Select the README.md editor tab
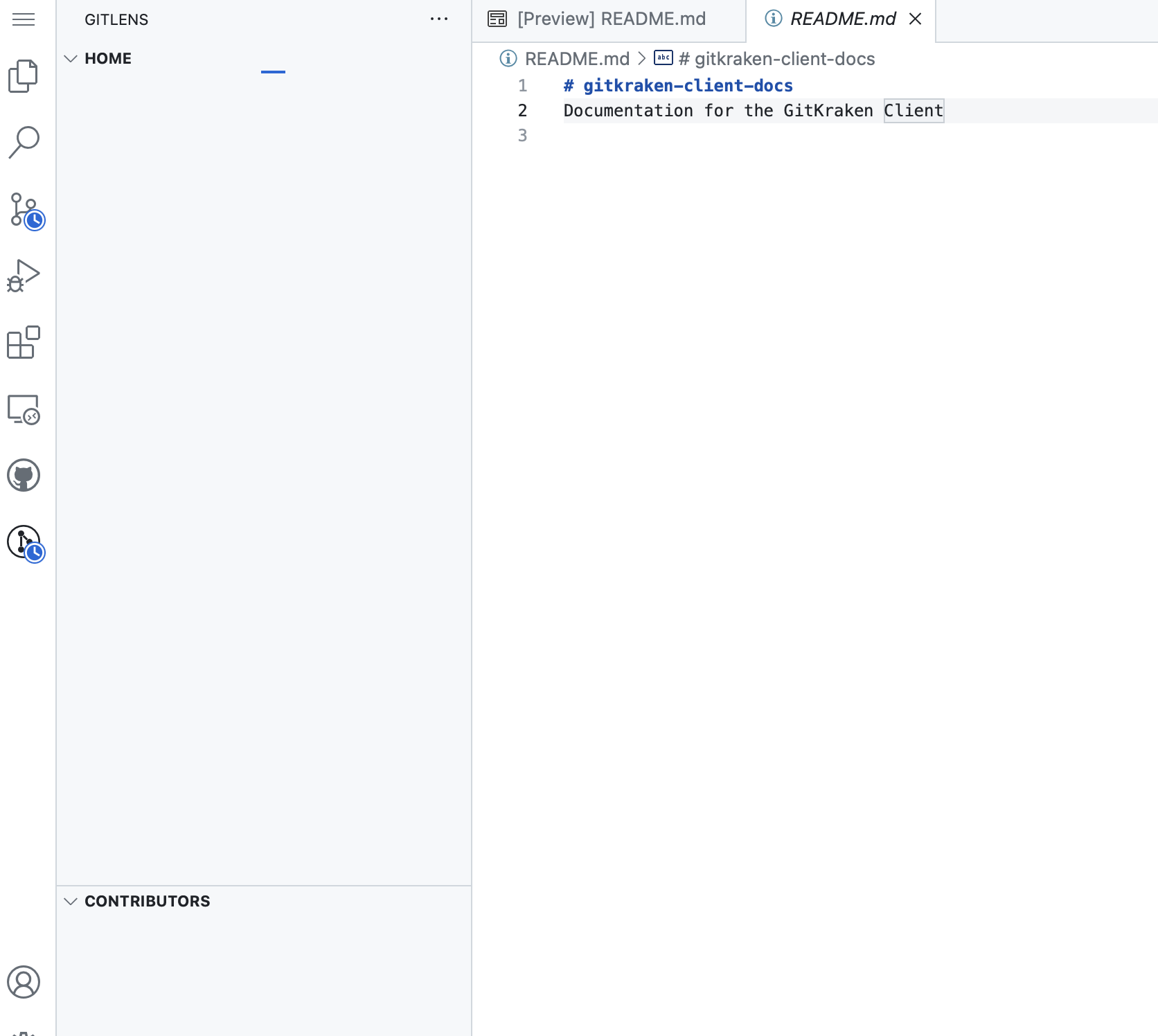Screen dimensions: 1158x1036 (842, 19)
